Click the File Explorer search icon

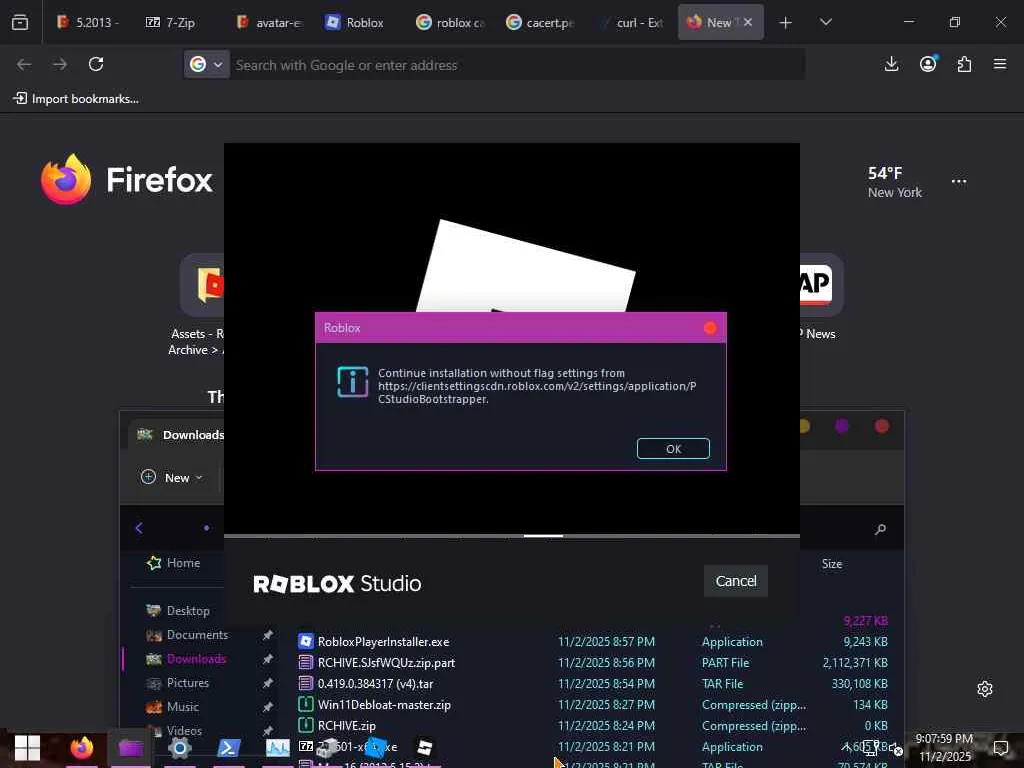click(x=880, y=529)
